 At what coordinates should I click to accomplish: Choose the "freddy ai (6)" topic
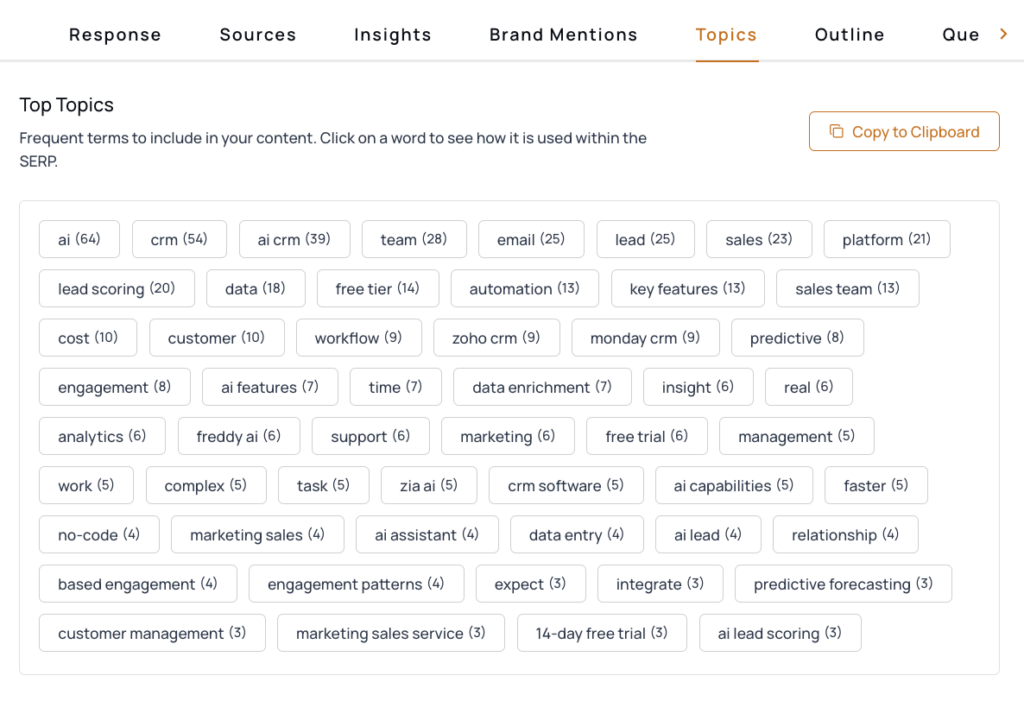[238, 436]
